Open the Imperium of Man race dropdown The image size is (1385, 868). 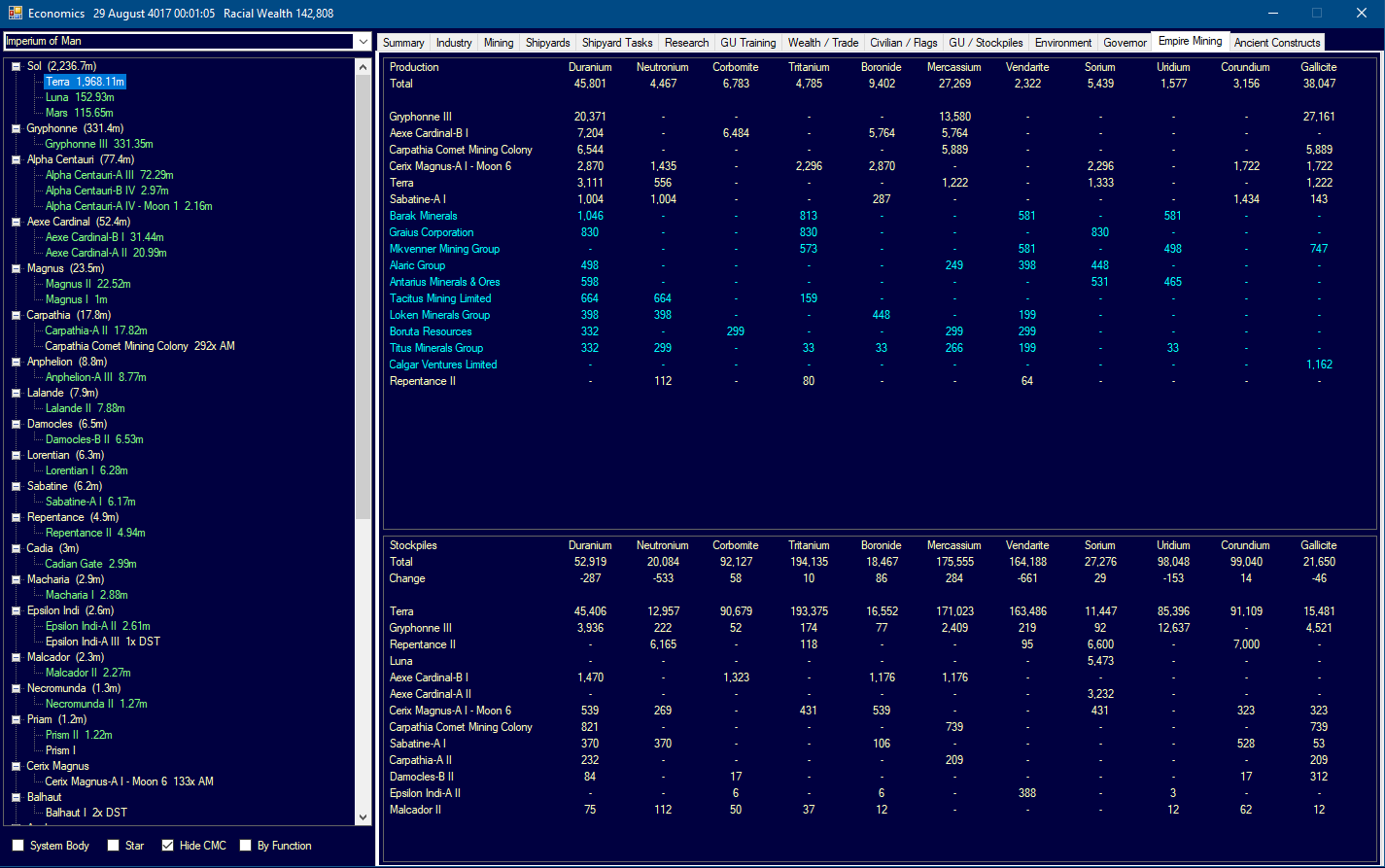363,42
